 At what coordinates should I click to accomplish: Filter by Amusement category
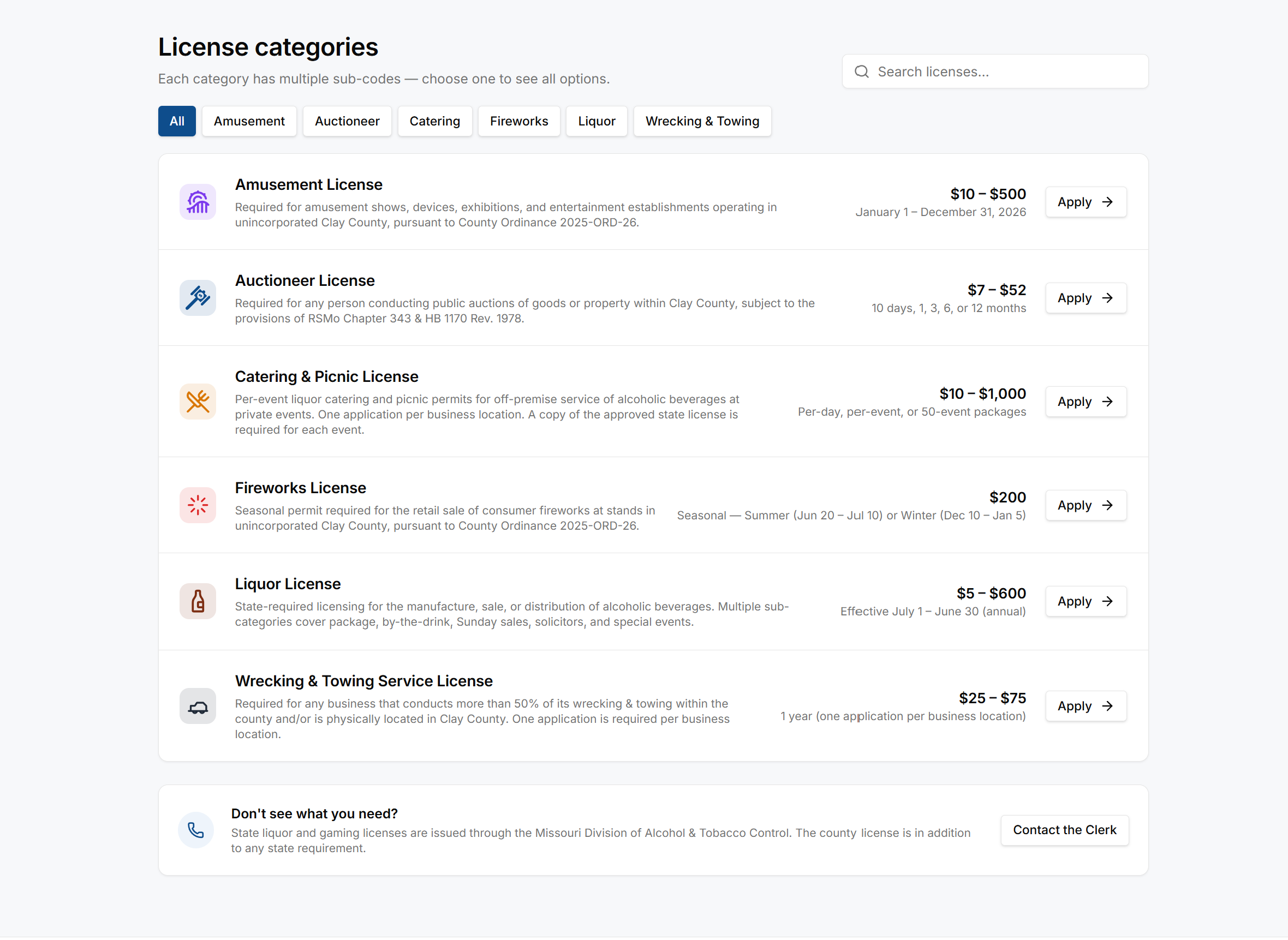pos(249,121)
